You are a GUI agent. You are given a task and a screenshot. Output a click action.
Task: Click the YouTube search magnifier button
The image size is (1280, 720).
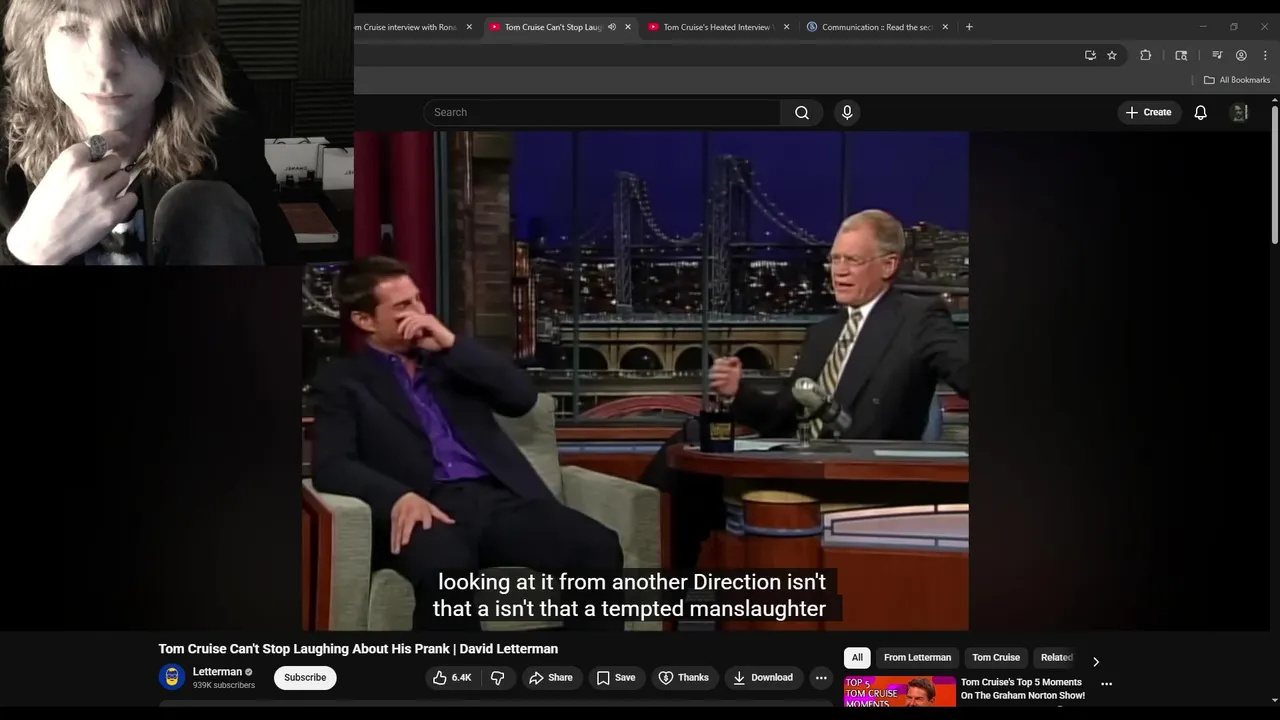point(802,112)
